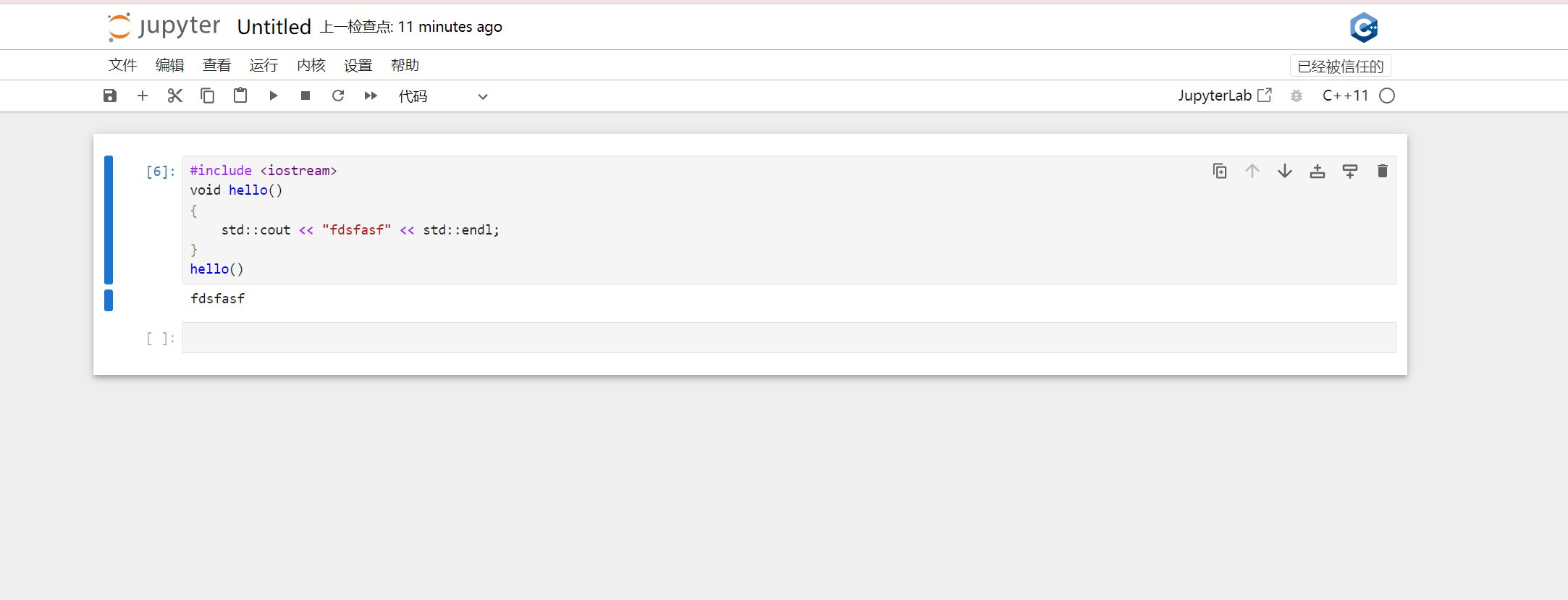The height and width of the screenshot is (600, 1568).
Task: Duplicate this cell from the cell toolbar
Action: [x=1220, y=171]
